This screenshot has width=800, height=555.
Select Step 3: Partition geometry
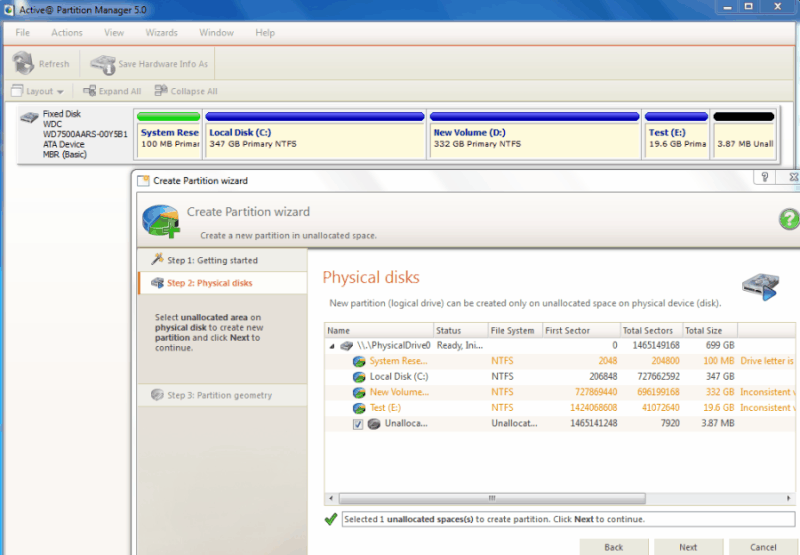[x=222, y=395]
